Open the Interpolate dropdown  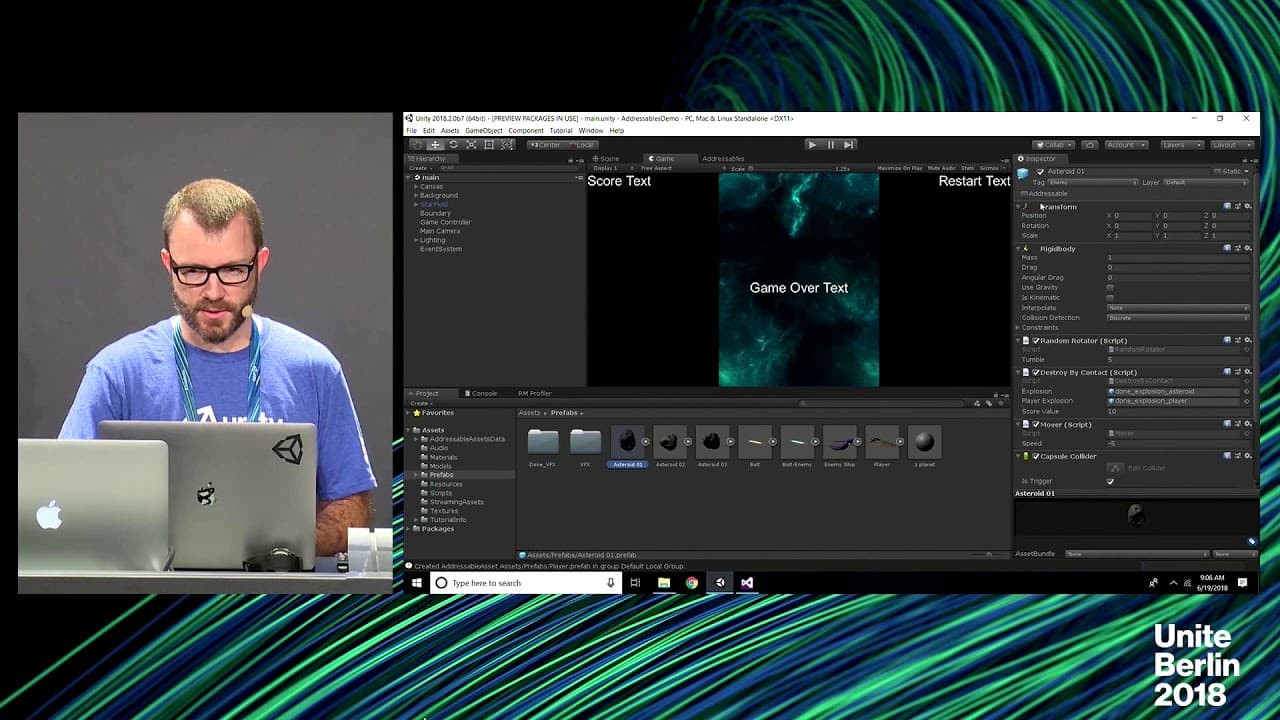click(1178, 308)
